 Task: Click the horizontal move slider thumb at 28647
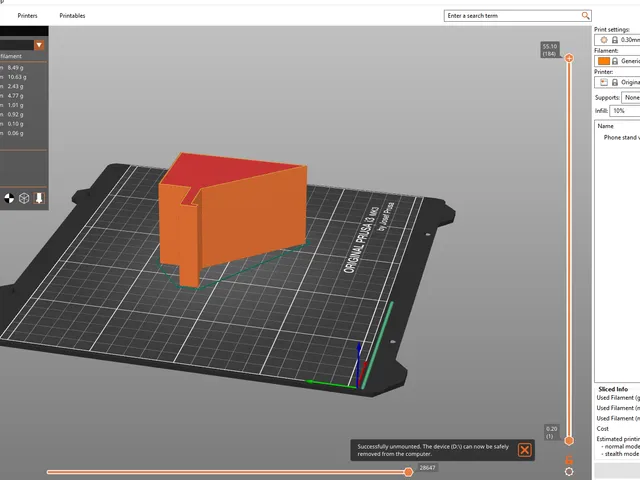(x=408, y=472)
